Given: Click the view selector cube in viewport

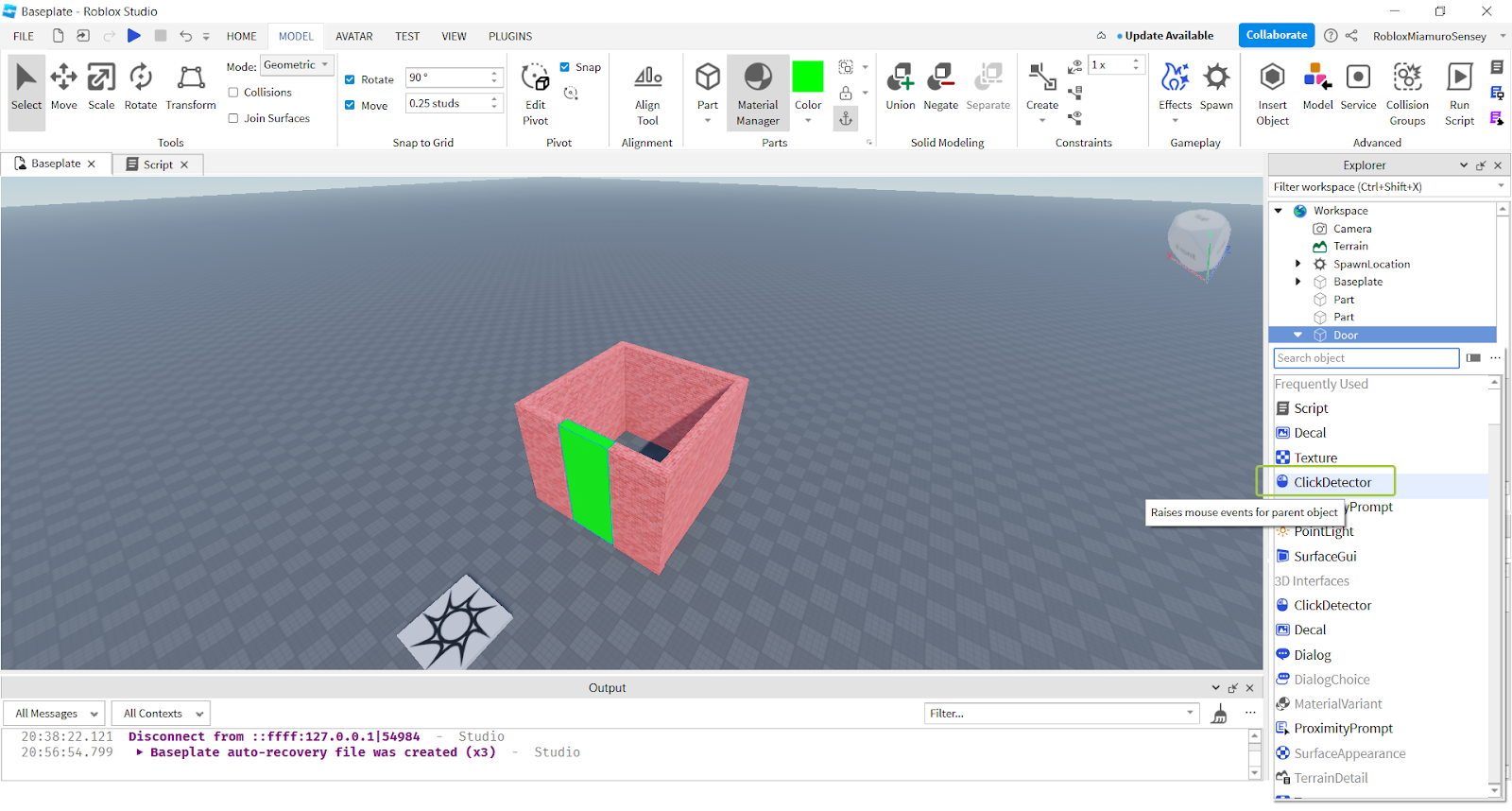Looking at the screenshot, I should coord(1199,243).
